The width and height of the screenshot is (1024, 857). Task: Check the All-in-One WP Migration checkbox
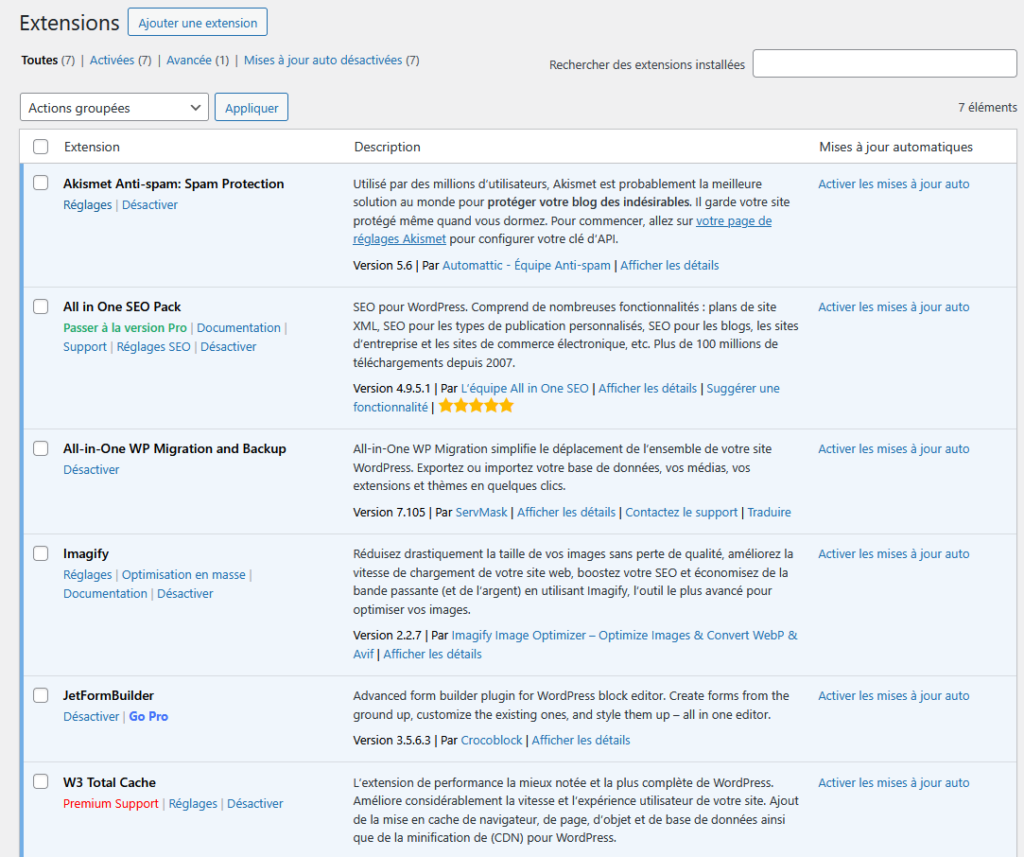pyautogui.click(x=40, y=448)
